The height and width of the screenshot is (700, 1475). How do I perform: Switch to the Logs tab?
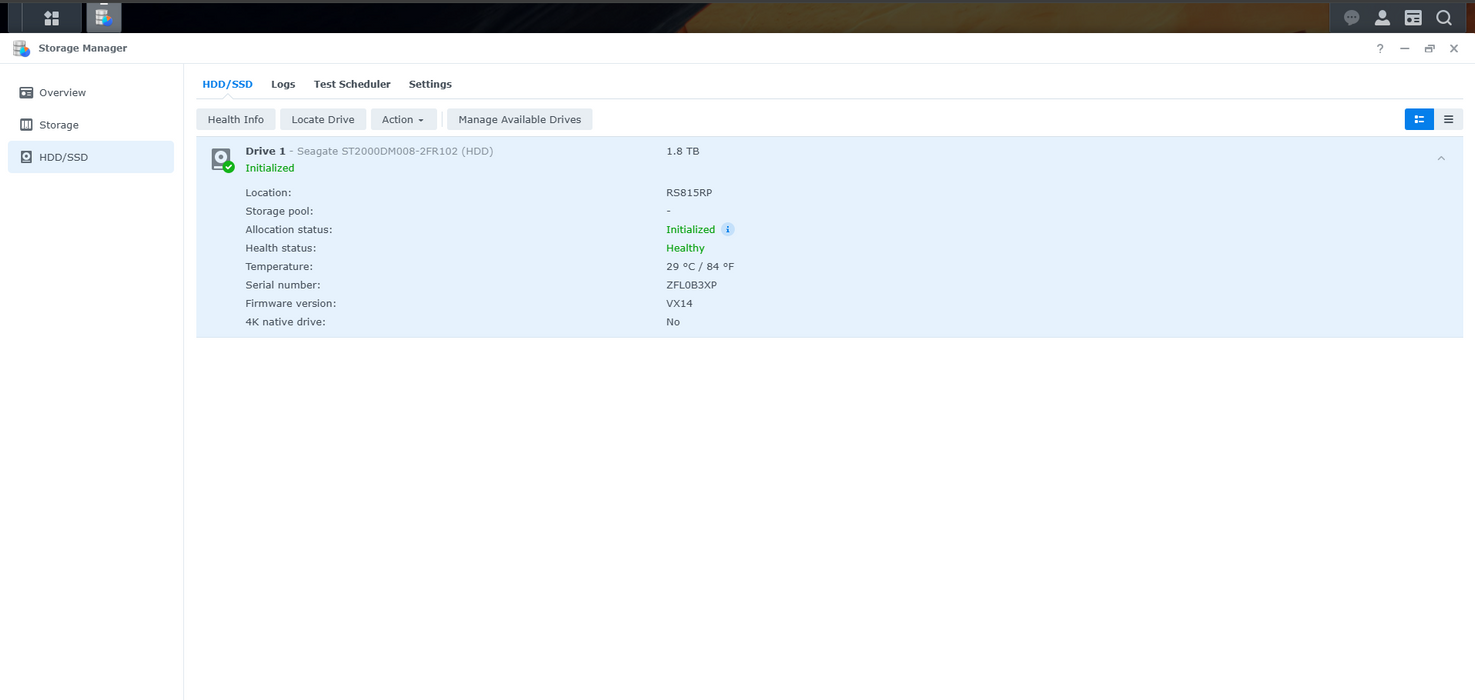(283, 84)
